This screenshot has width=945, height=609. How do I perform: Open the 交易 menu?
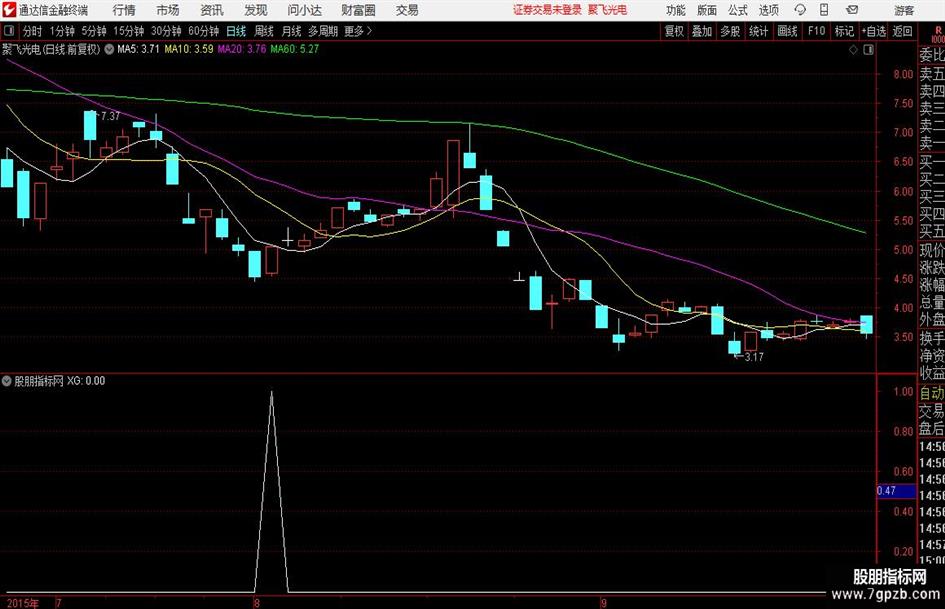[x=407, y=10]
